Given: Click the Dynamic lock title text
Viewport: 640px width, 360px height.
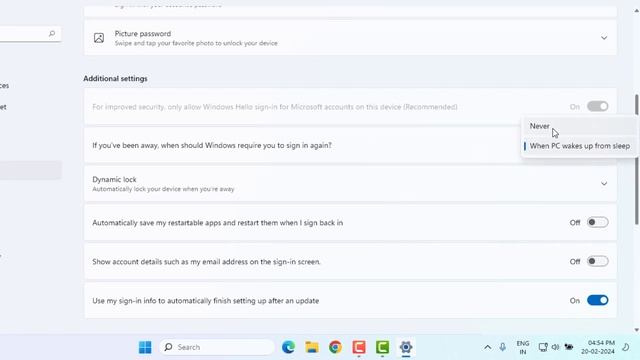Looking at the screenshot, I should tap(114, 179).
